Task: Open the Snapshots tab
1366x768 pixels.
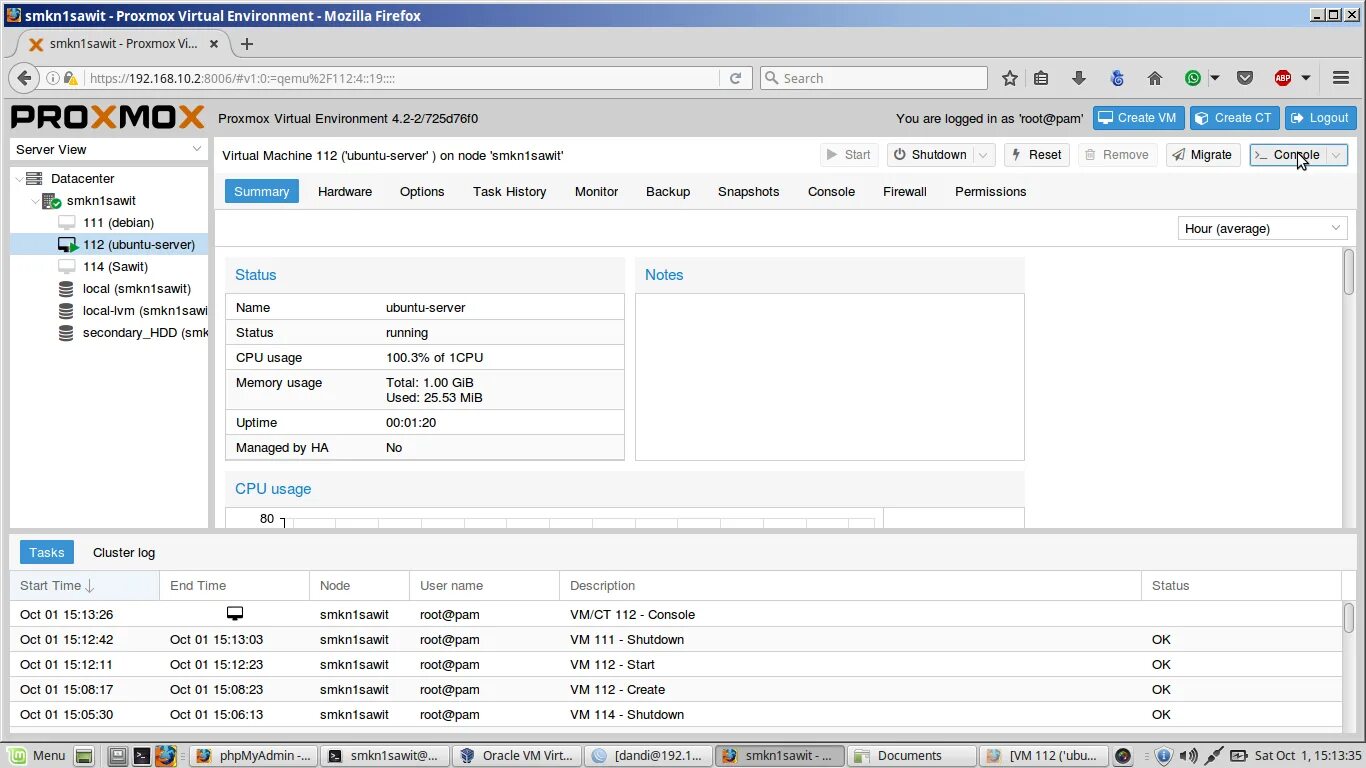Action: point(748,192)
